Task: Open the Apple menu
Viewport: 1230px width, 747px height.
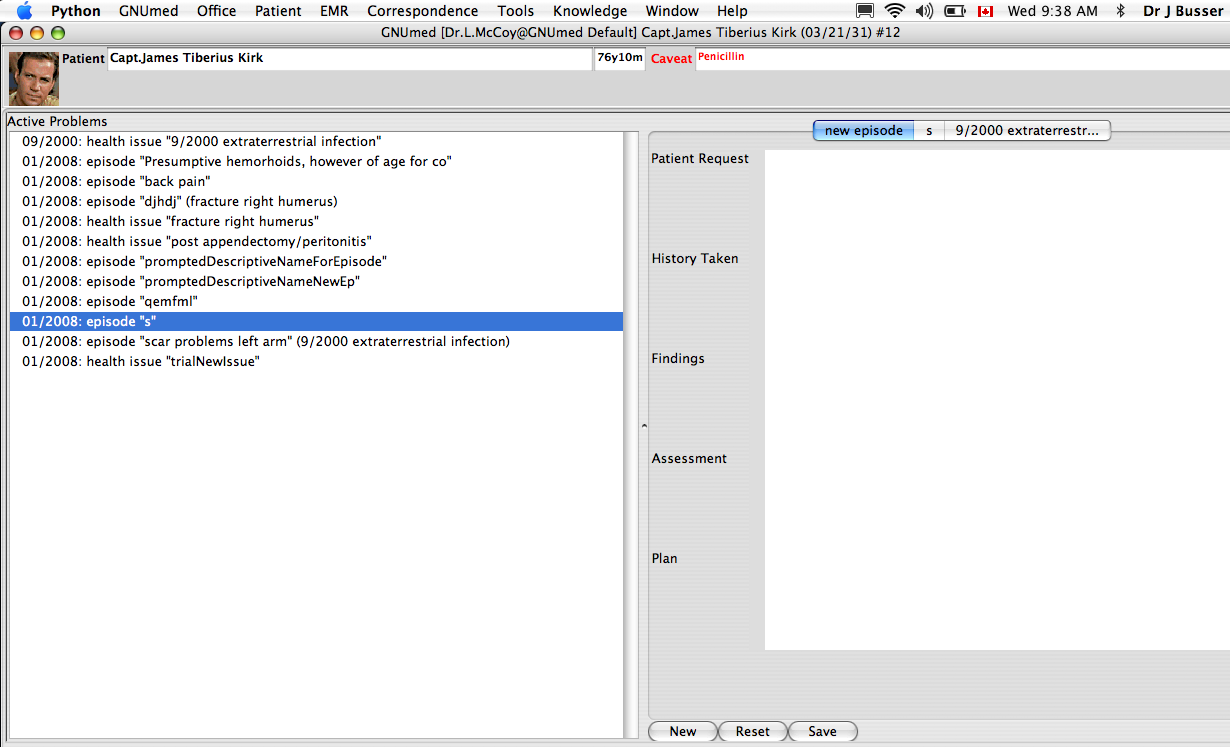Action: 24,11
